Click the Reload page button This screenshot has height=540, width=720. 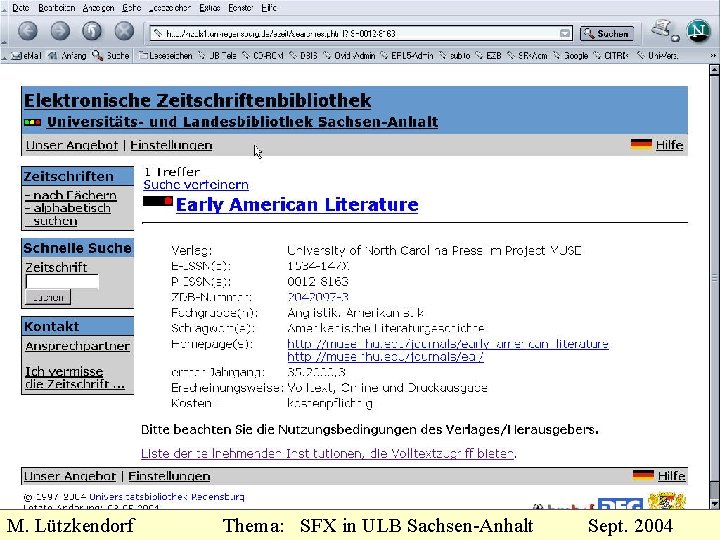[x=92, y=31]
